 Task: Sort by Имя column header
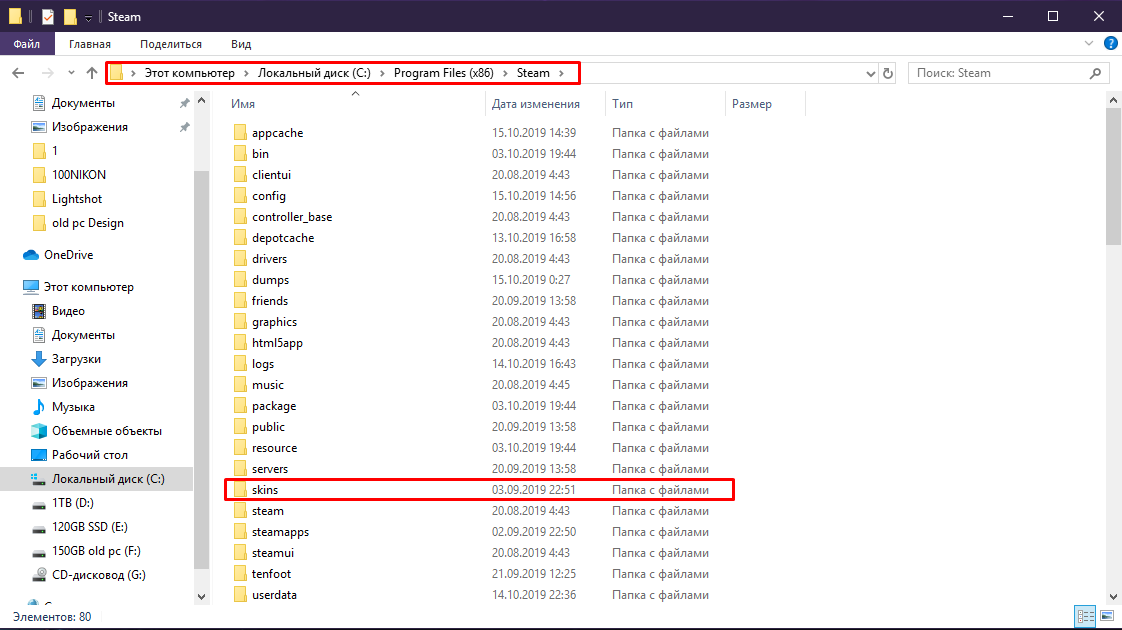tap(243, 104)
